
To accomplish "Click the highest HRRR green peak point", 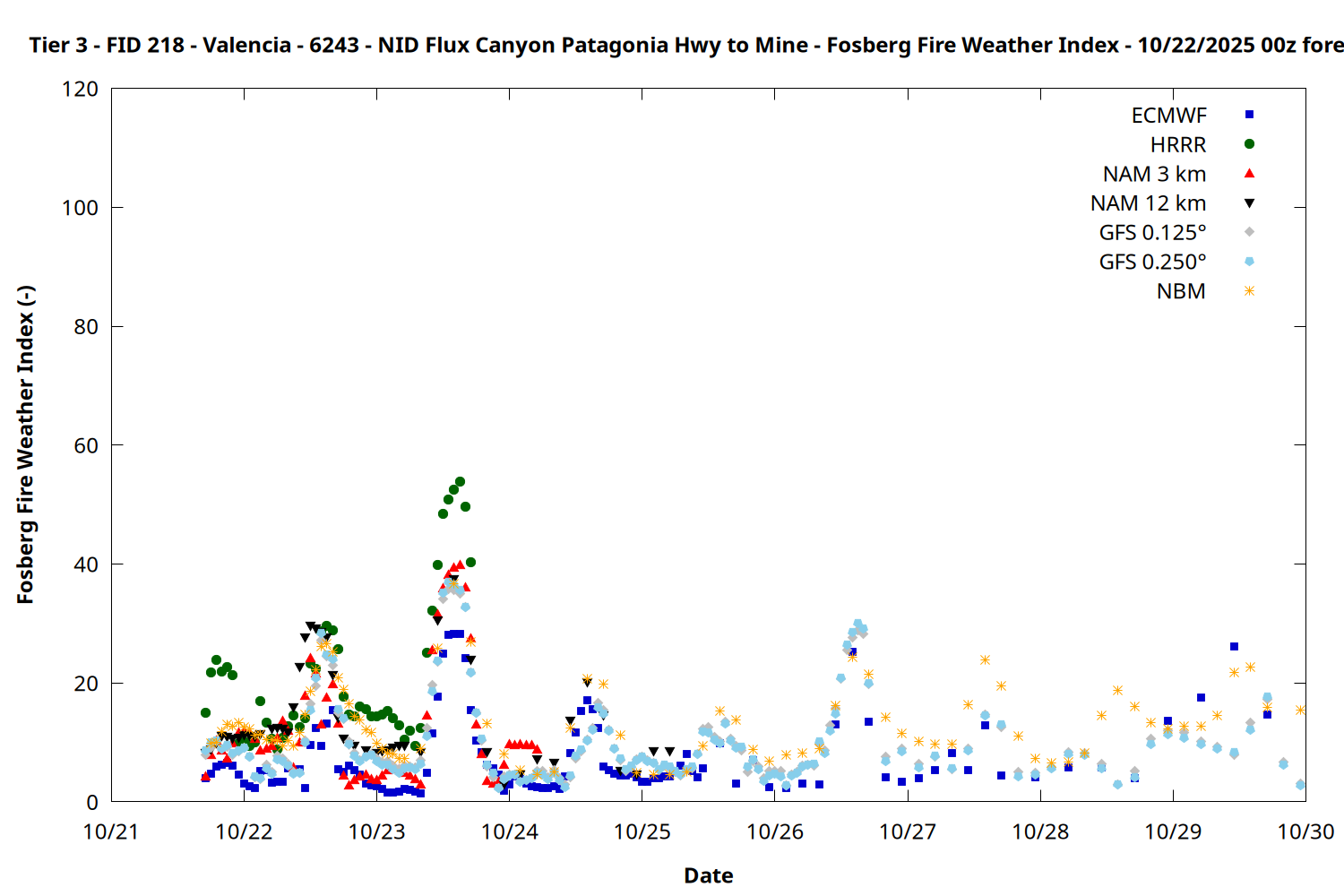I will tap(460, 482).
